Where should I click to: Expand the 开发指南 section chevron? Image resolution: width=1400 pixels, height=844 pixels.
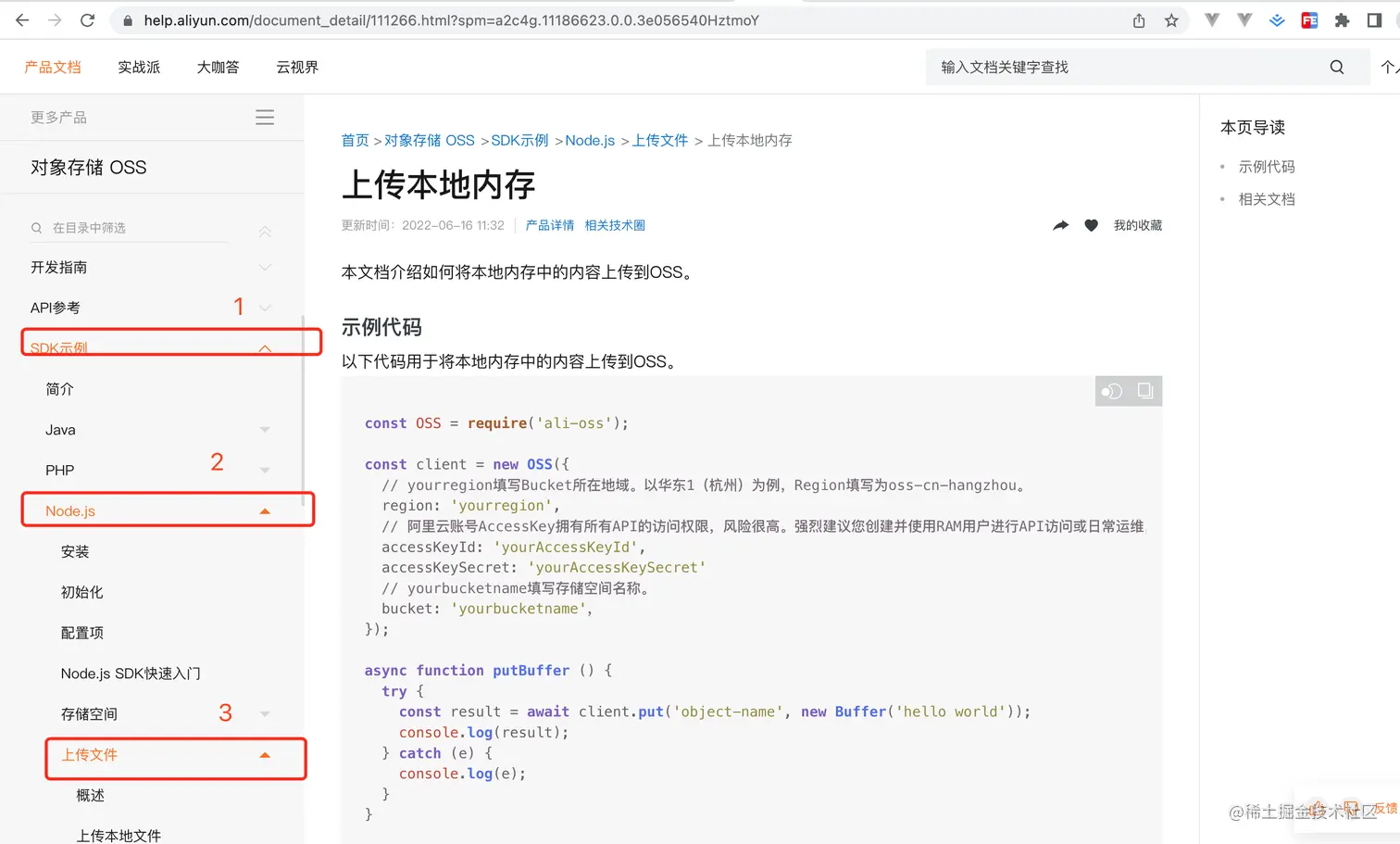265,268
